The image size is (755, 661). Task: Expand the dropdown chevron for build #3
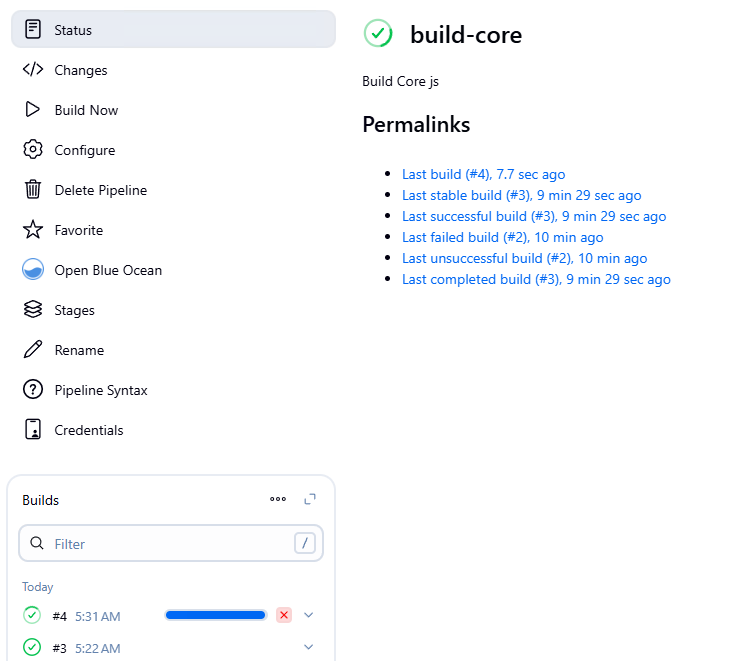pos(308,647)
